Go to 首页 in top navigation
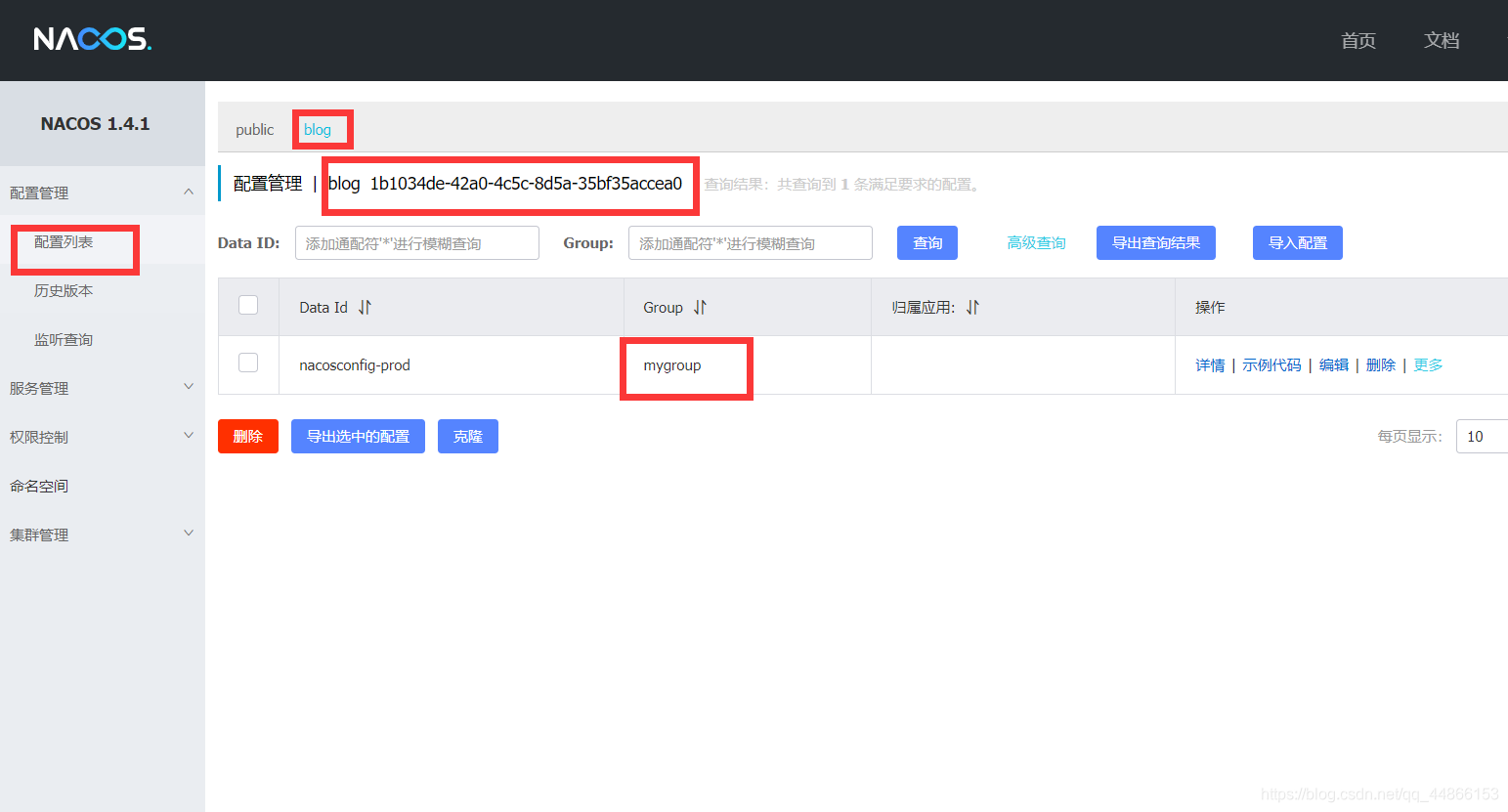Image resolution: width=1508 pixels, height=812 pixels. click(x=1358, y=40)
